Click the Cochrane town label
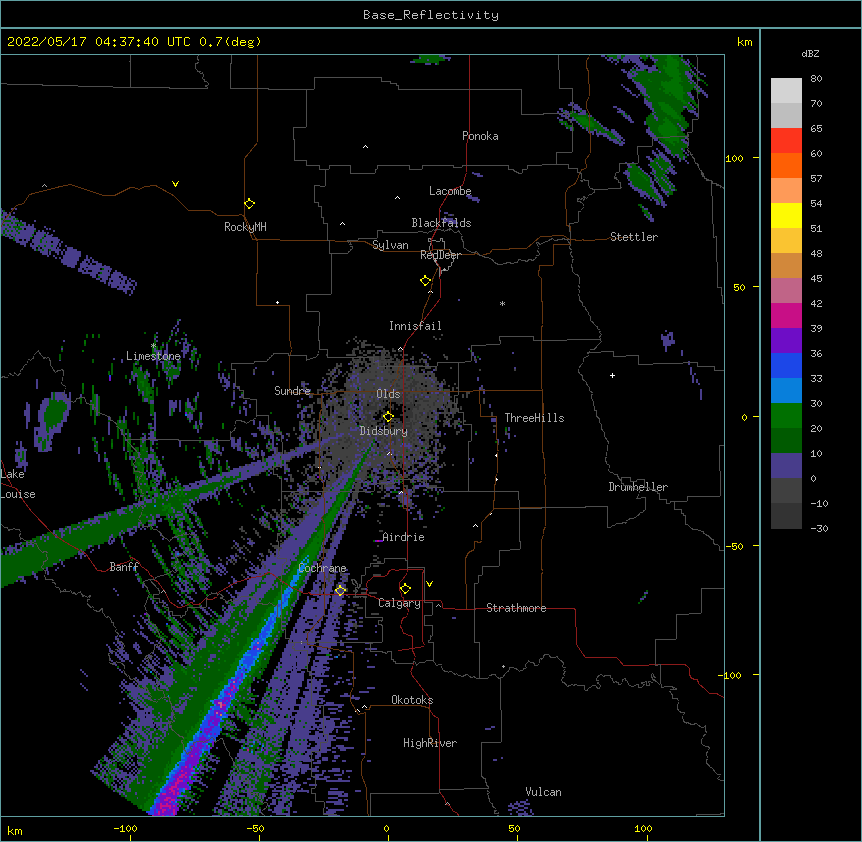 coord(322,568)
